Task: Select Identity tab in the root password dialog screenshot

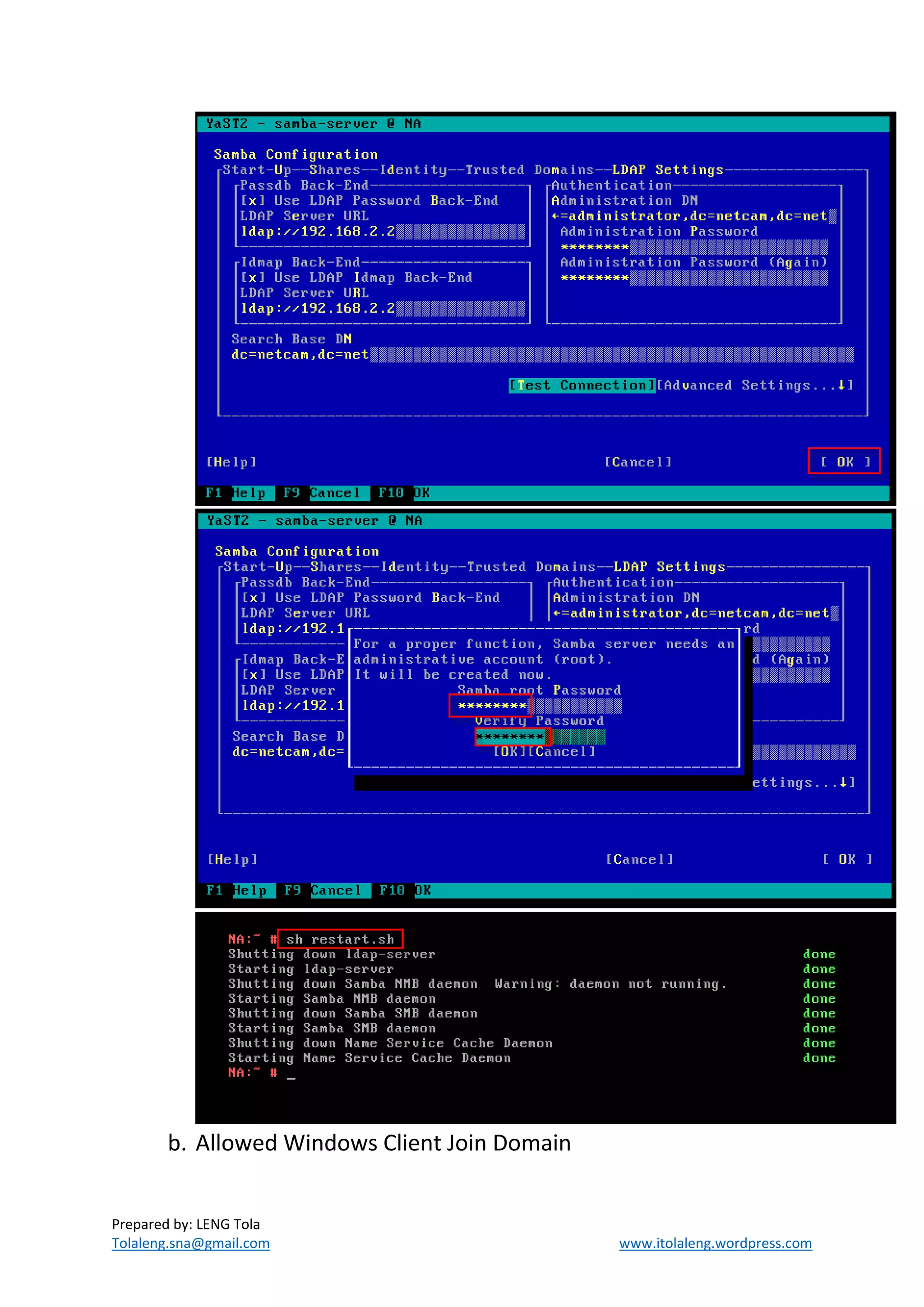Action: (x=415, y=567)
